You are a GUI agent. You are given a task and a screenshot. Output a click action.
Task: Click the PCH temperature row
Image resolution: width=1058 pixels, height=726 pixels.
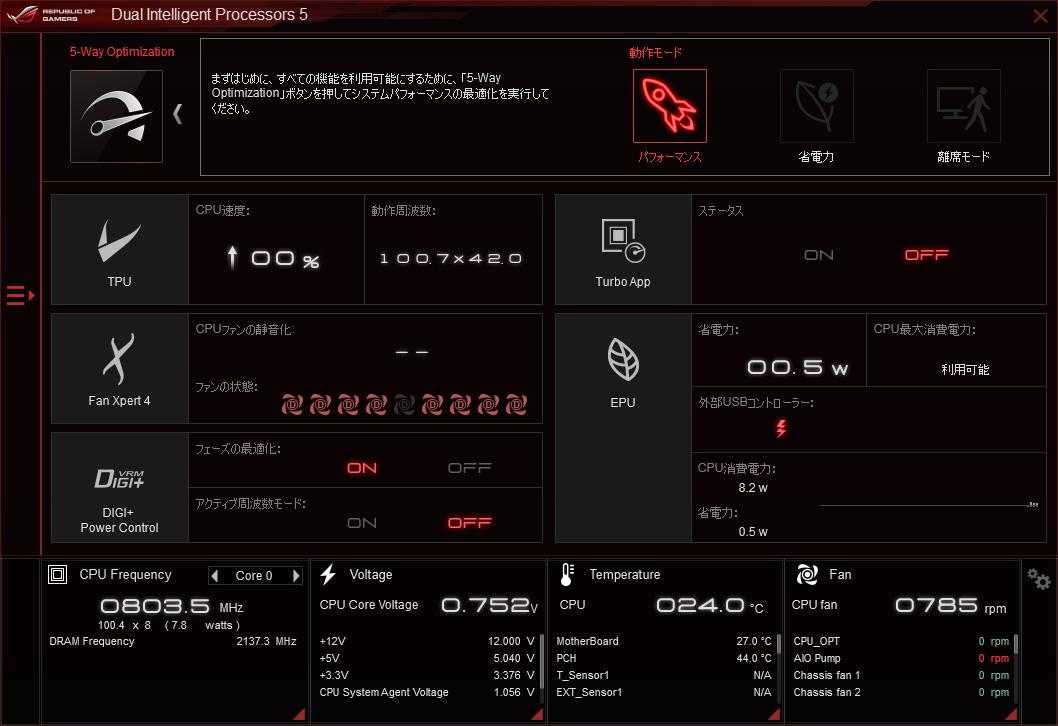663,658
